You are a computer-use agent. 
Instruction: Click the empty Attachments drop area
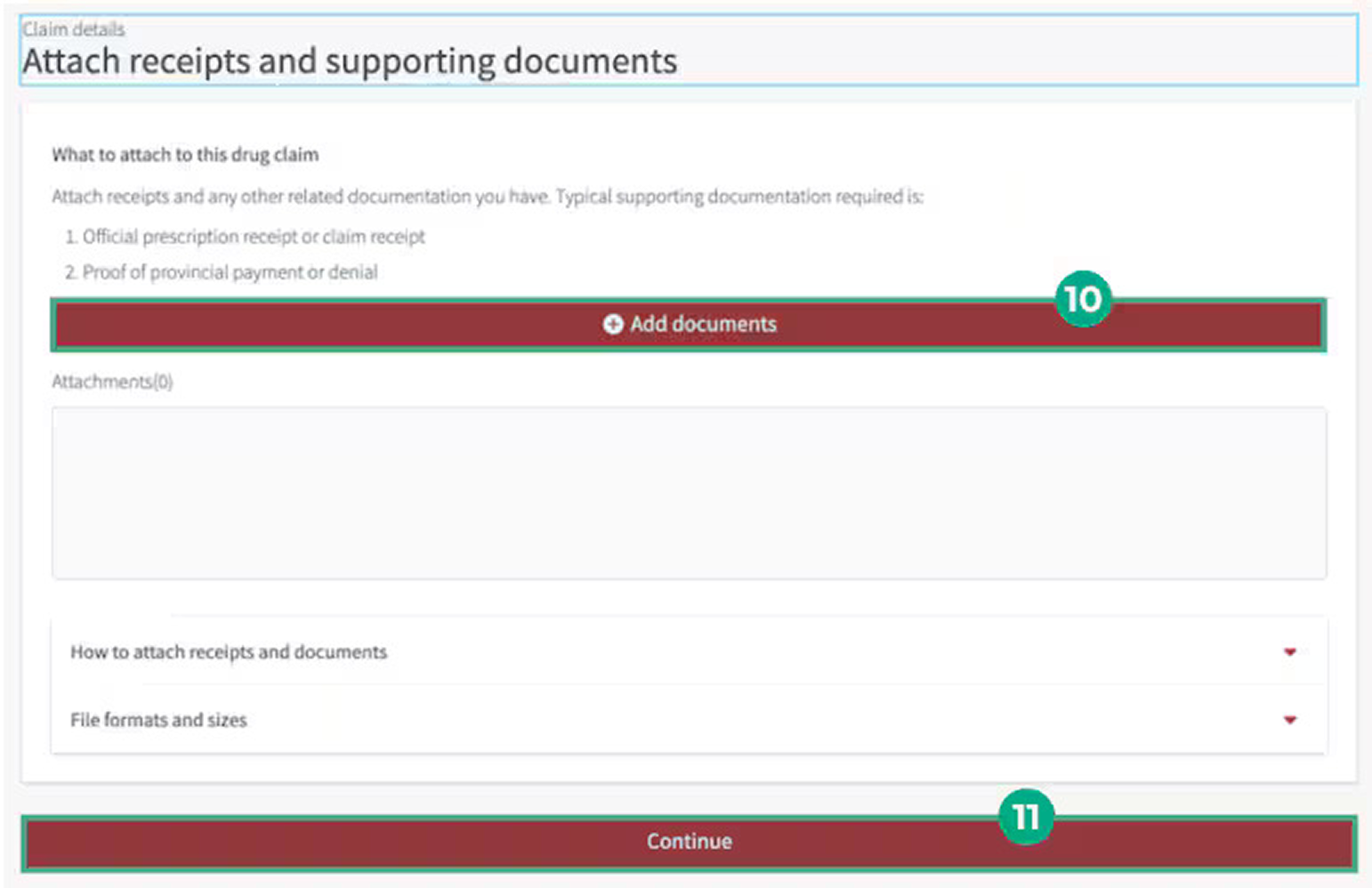tap(689, 493)
